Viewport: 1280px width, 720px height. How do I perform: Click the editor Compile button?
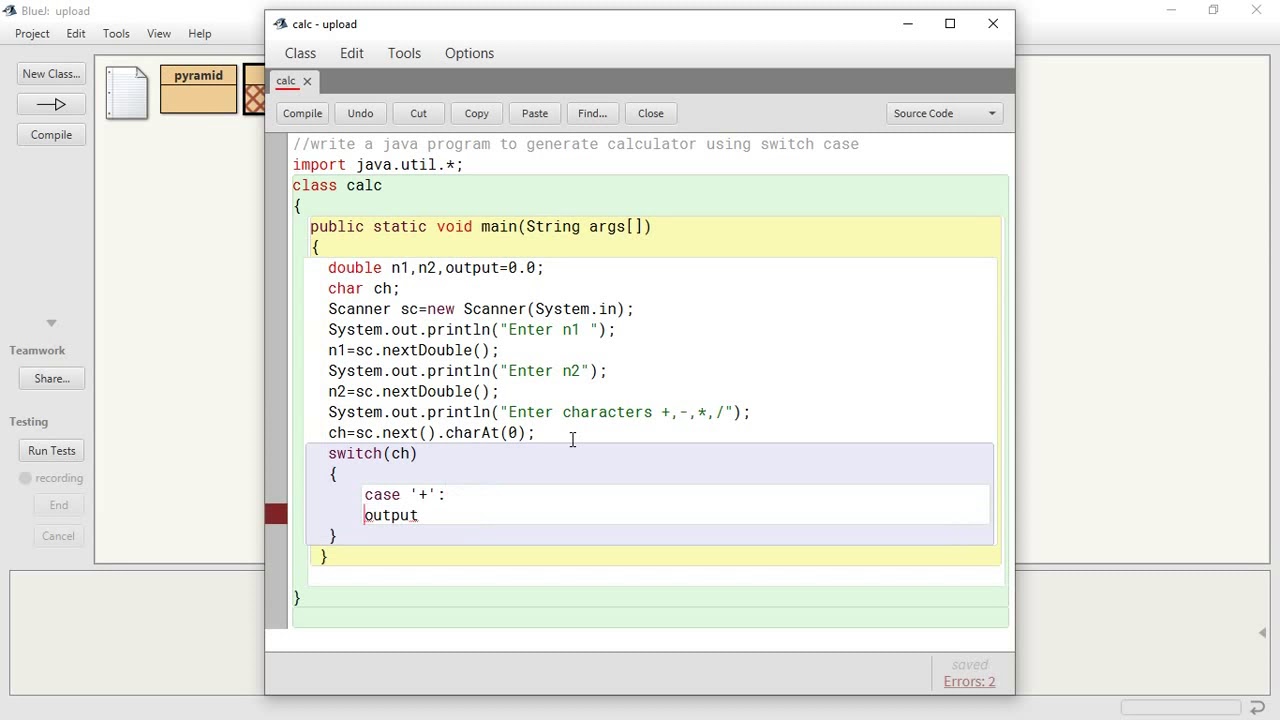pyautogui.click(x=302, y=113)
